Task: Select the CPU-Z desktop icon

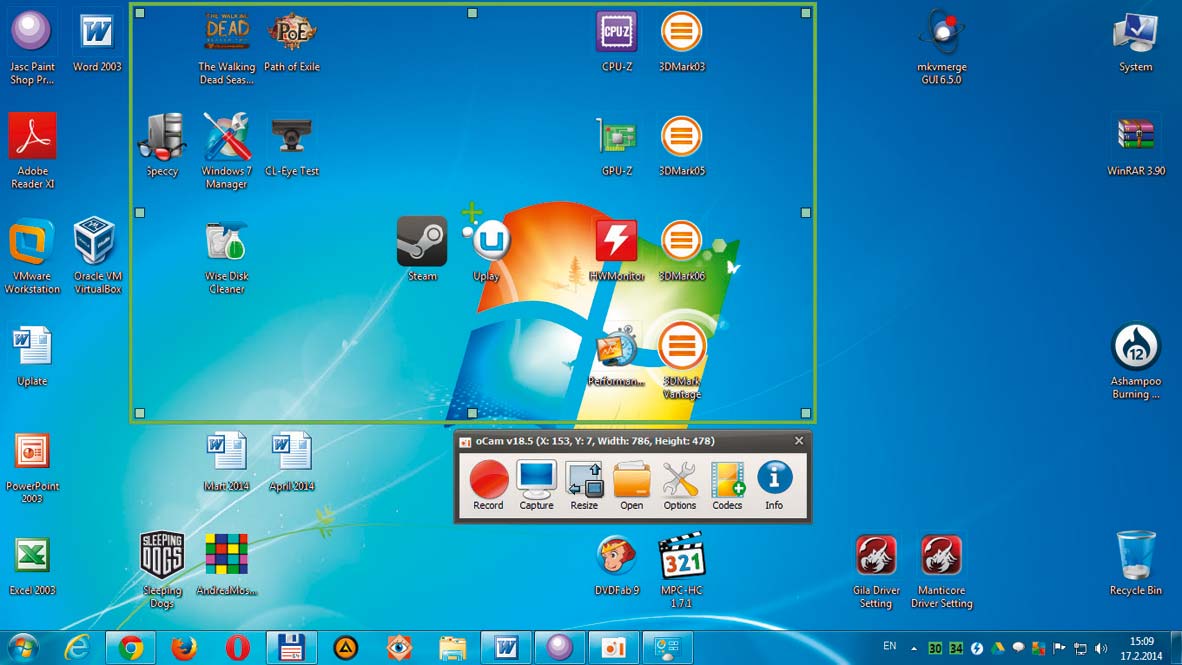Action: (617, 41)
